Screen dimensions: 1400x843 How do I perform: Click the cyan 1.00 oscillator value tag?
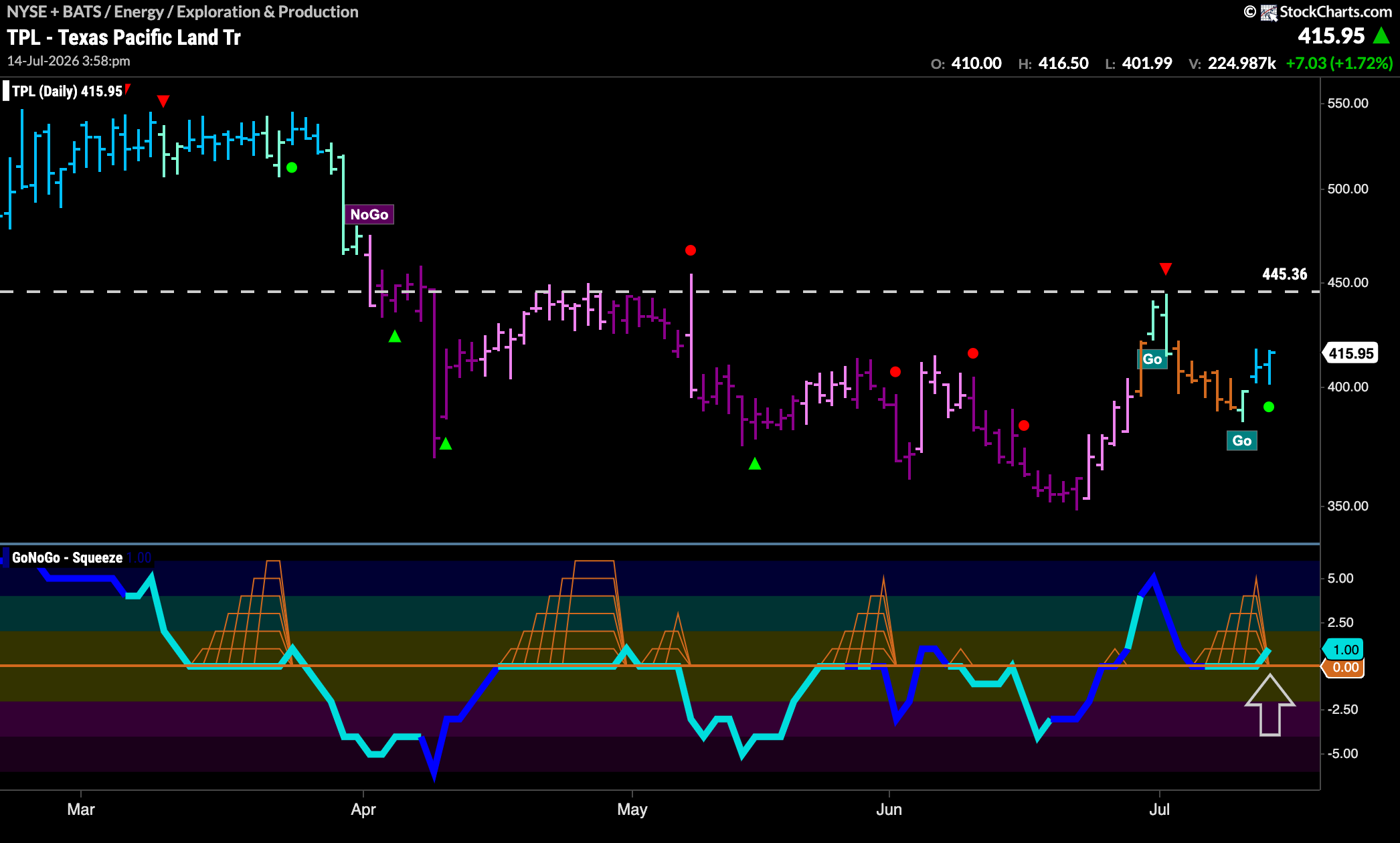tap(1344, 650)
